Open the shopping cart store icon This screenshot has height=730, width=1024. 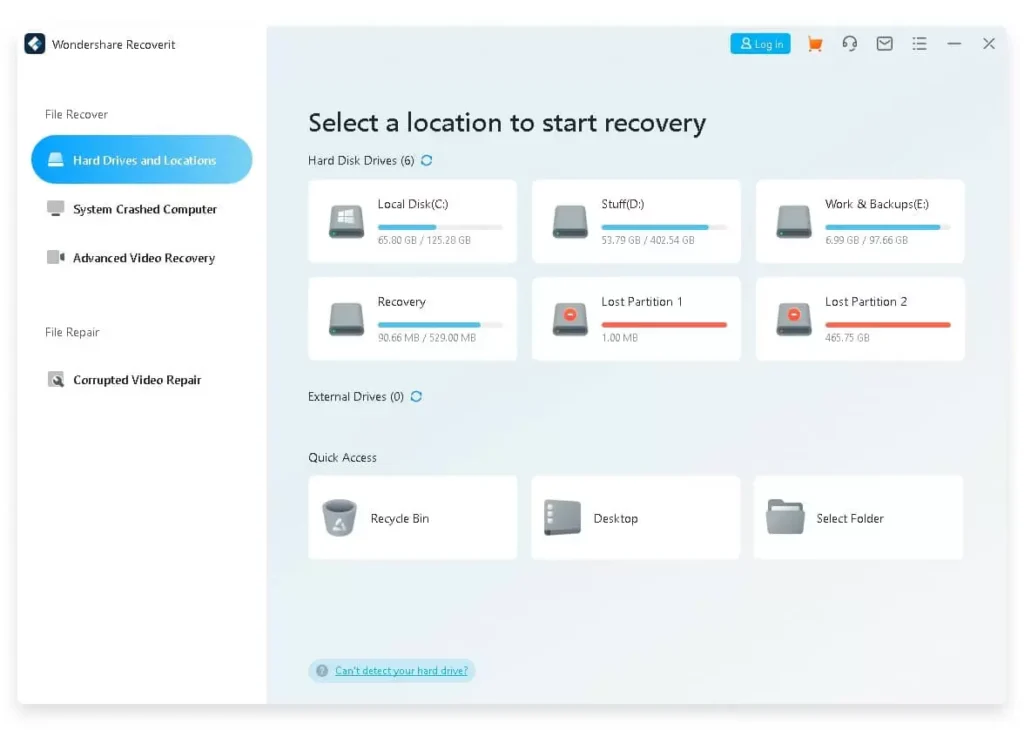(814, 43)
